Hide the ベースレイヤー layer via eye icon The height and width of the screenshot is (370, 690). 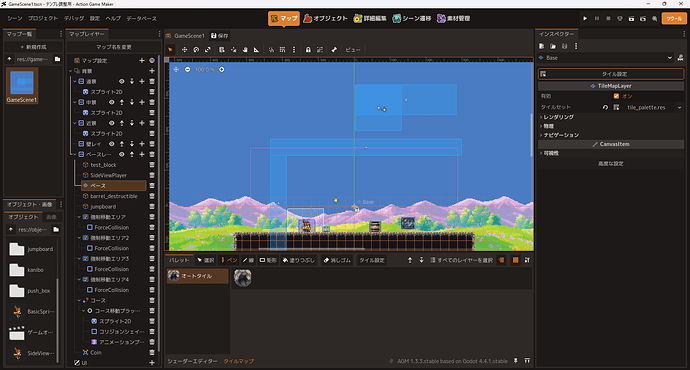pyautogui.click(x=121, y=154)
